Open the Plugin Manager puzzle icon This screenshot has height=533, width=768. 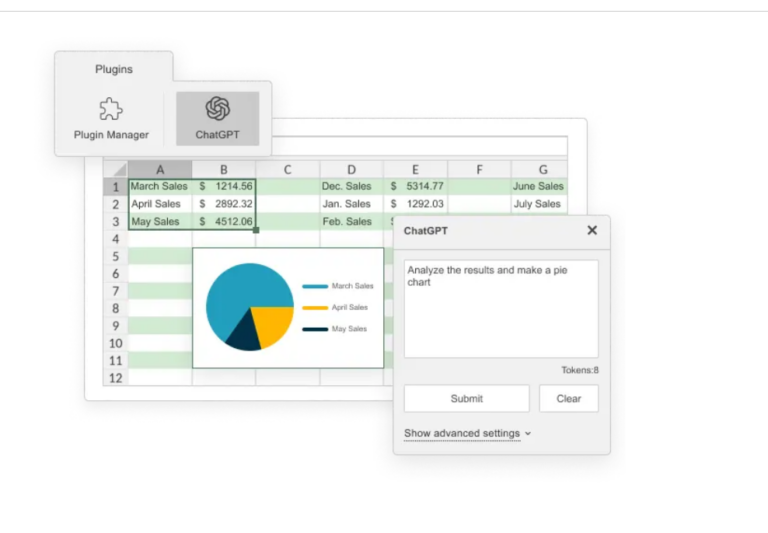coord(111,110)
